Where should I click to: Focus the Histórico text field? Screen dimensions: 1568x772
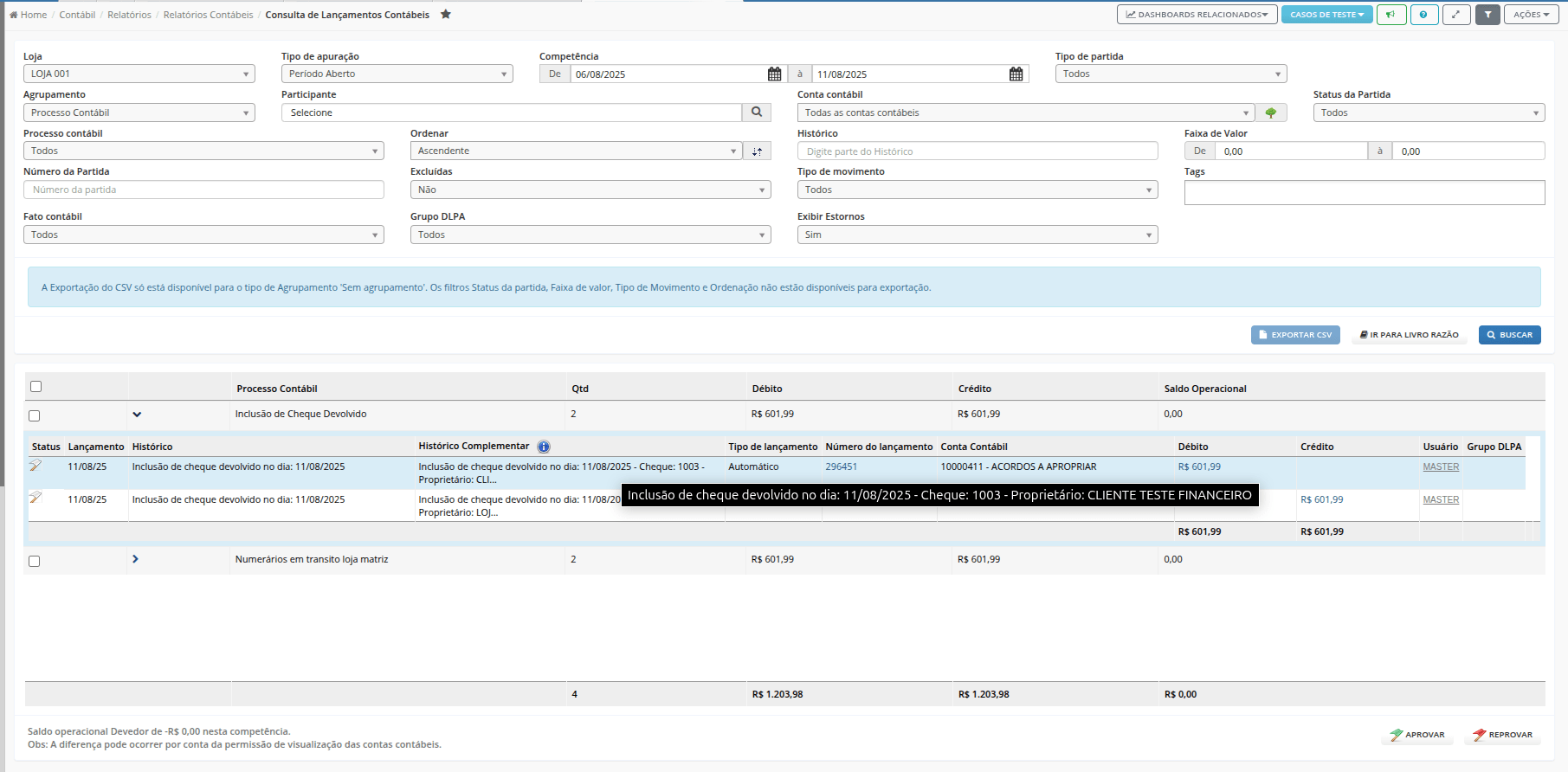[x=978, y=151]
